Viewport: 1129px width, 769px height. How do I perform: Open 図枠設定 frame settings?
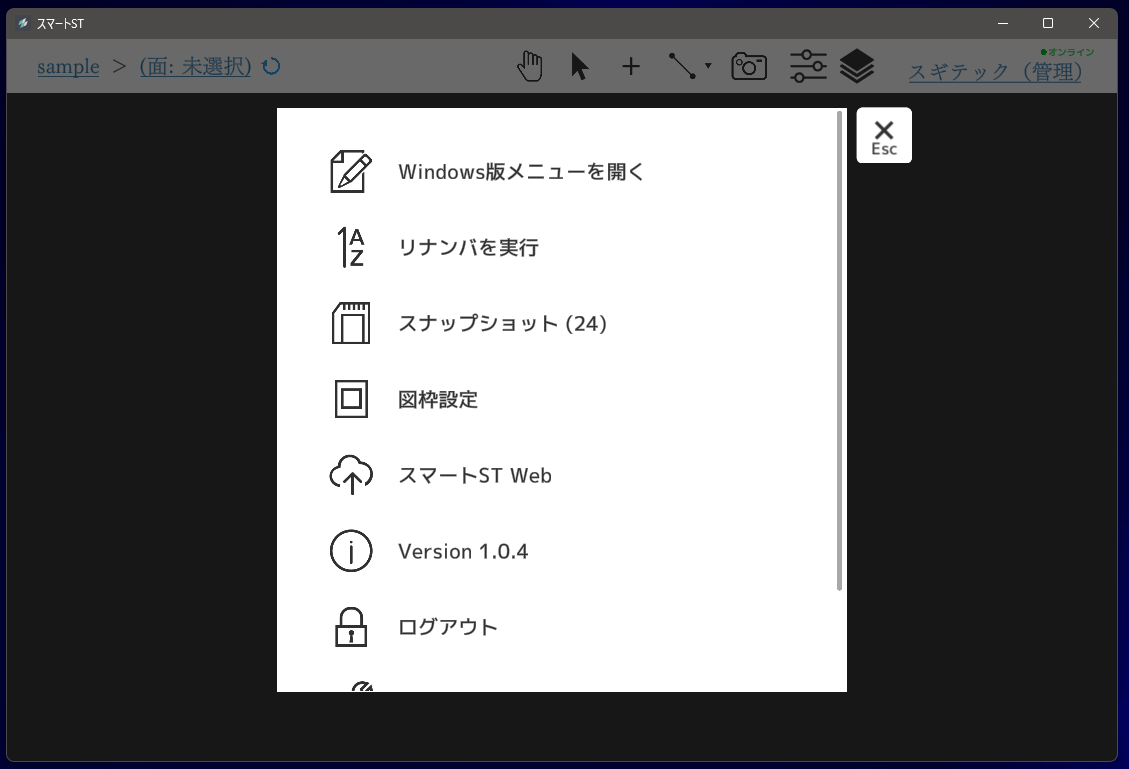coord(438,400)
